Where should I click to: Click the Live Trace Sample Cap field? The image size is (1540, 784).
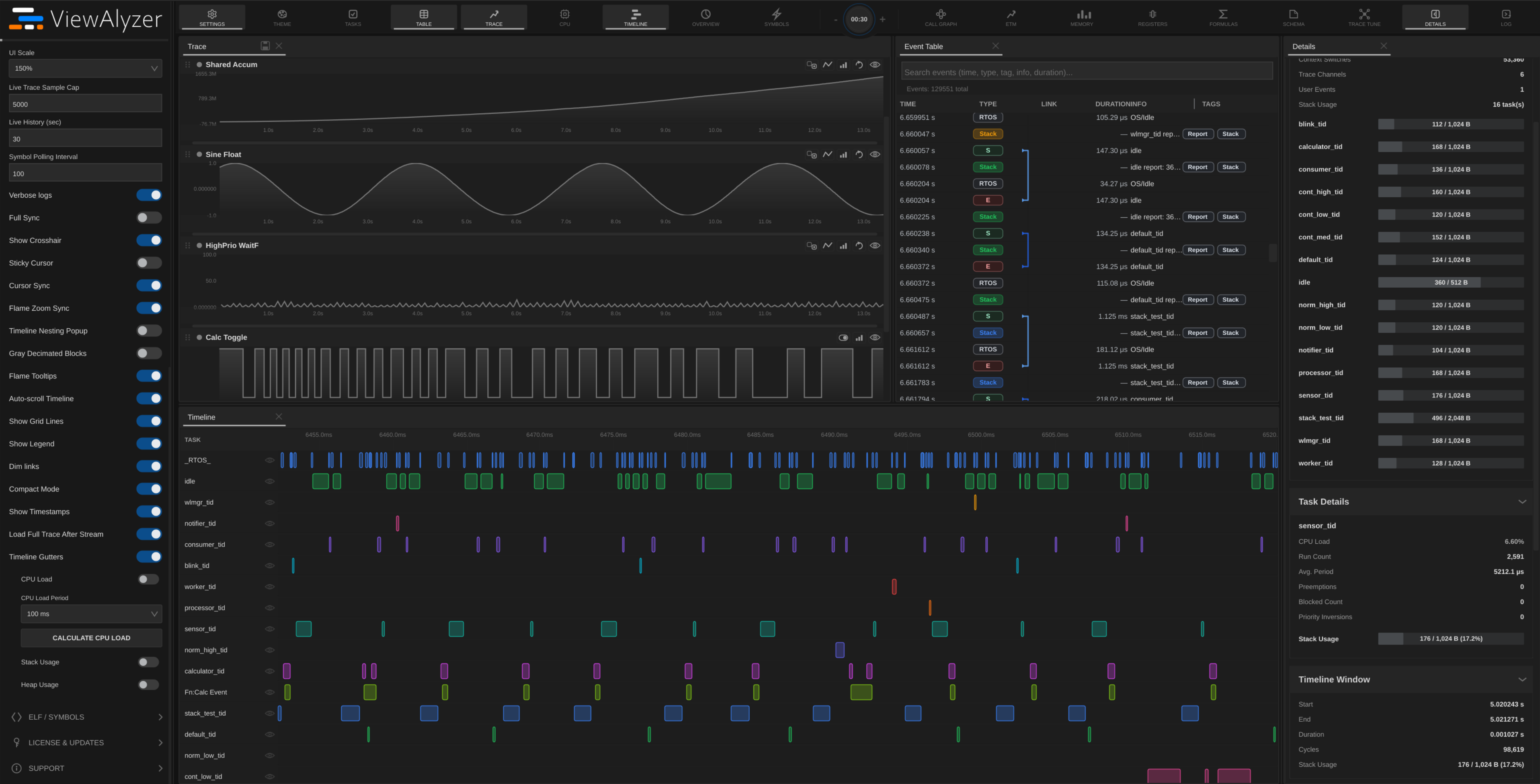86,103
